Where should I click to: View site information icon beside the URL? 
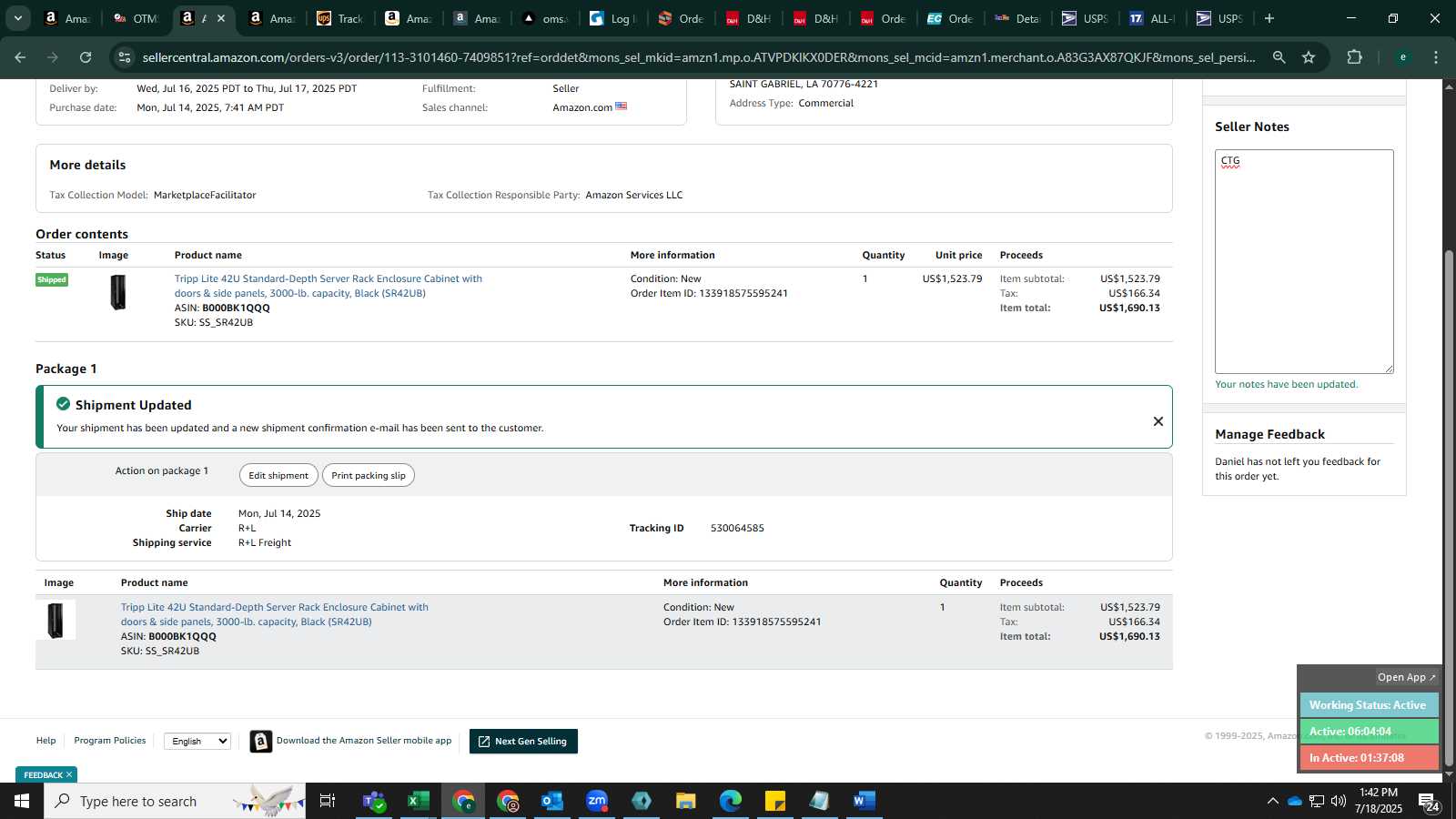(x=125, y=57)
